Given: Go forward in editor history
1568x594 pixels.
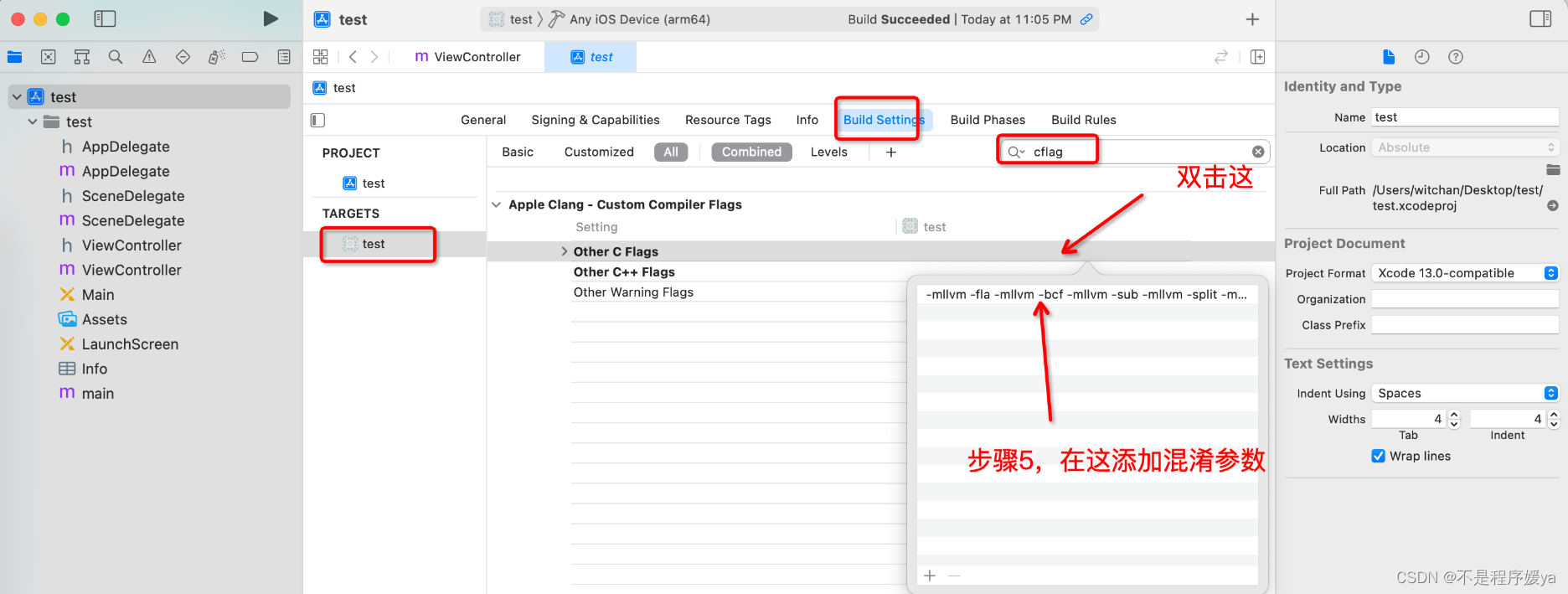Looking at the screenshot, I should pyautogui.click(x=374, y=57).
